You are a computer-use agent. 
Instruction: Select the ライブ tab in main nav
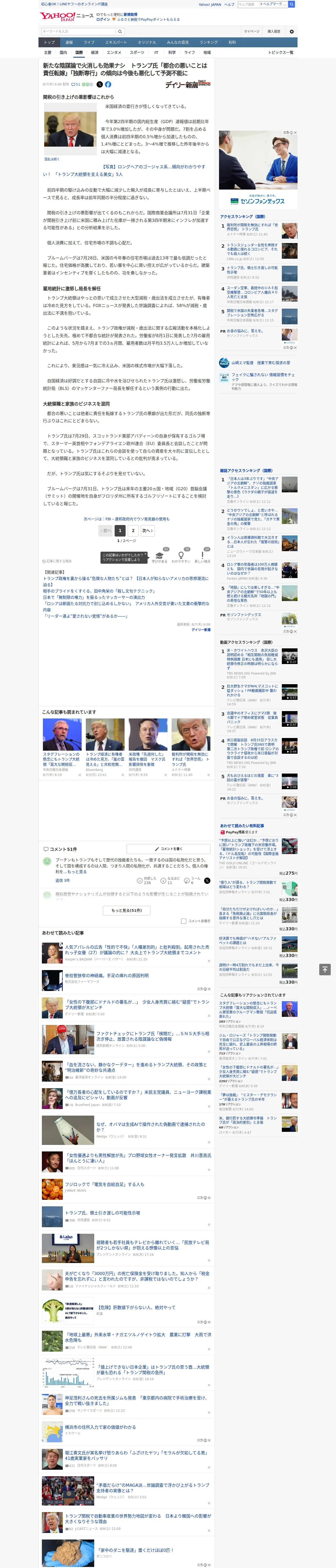(89, 43)
